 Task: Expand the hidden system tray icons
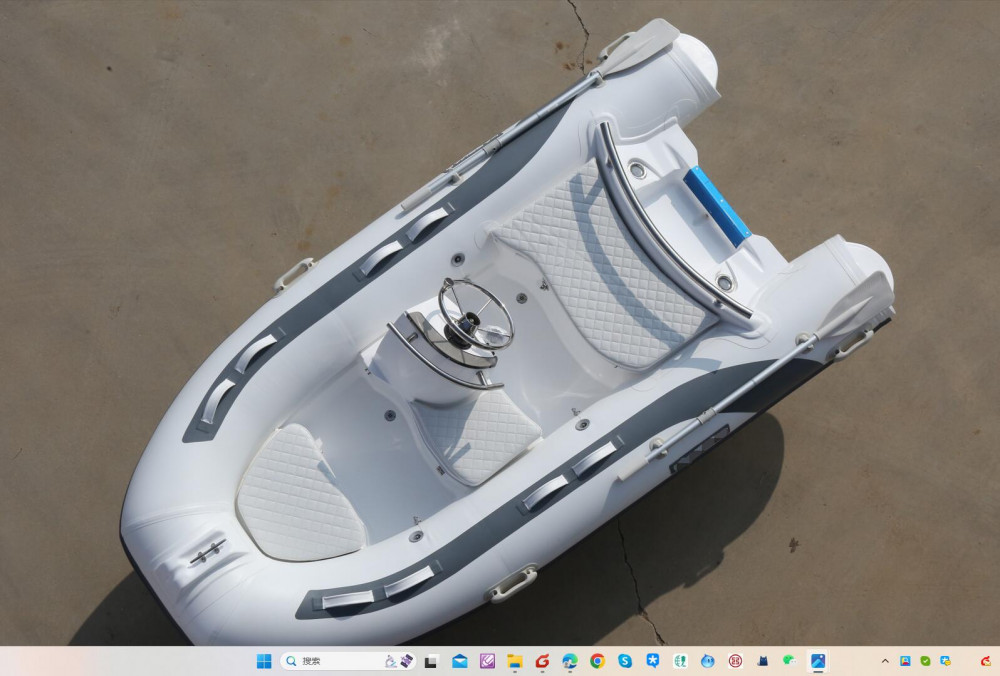point(884,661)
